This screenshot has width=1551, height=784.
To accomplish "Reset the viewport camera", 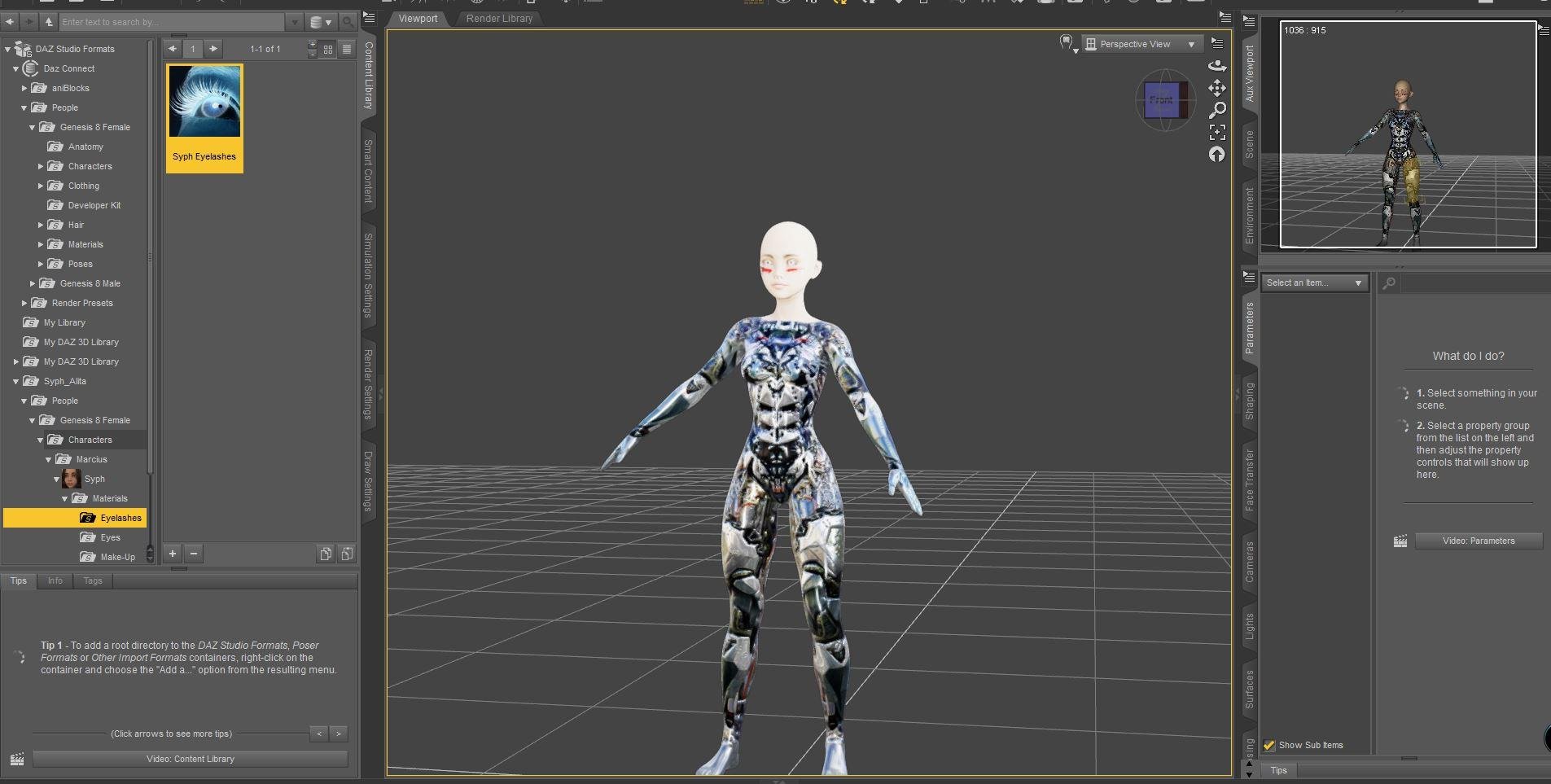I will pos(1217,154).
